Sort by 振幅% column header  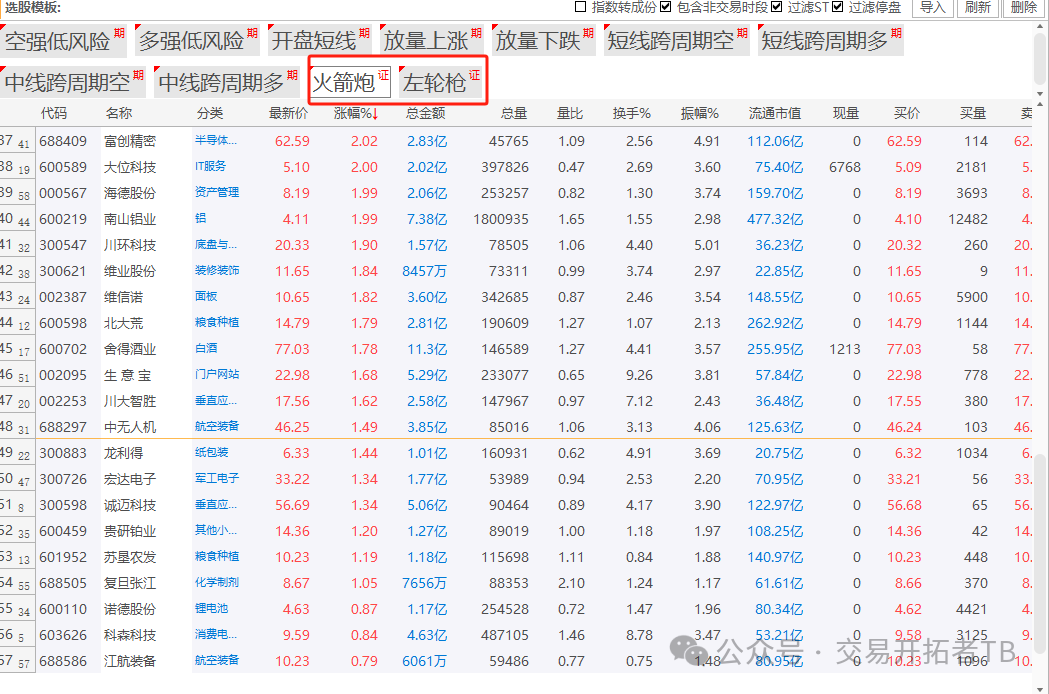pos(699,113)
